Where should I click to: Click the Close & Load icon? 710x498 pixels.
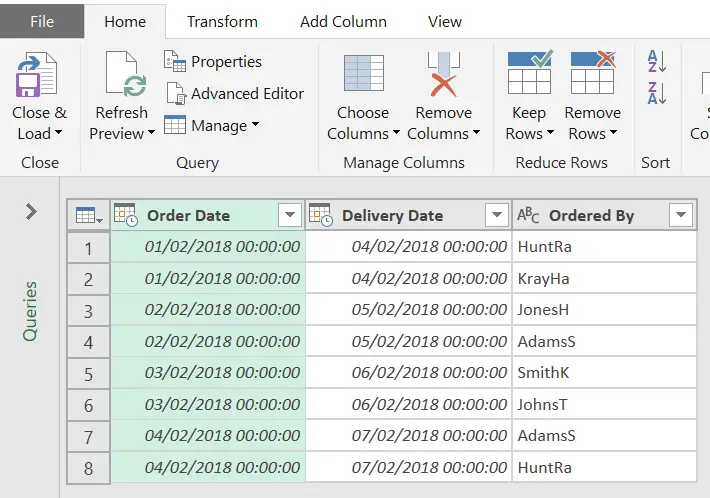tap(36, 75)
